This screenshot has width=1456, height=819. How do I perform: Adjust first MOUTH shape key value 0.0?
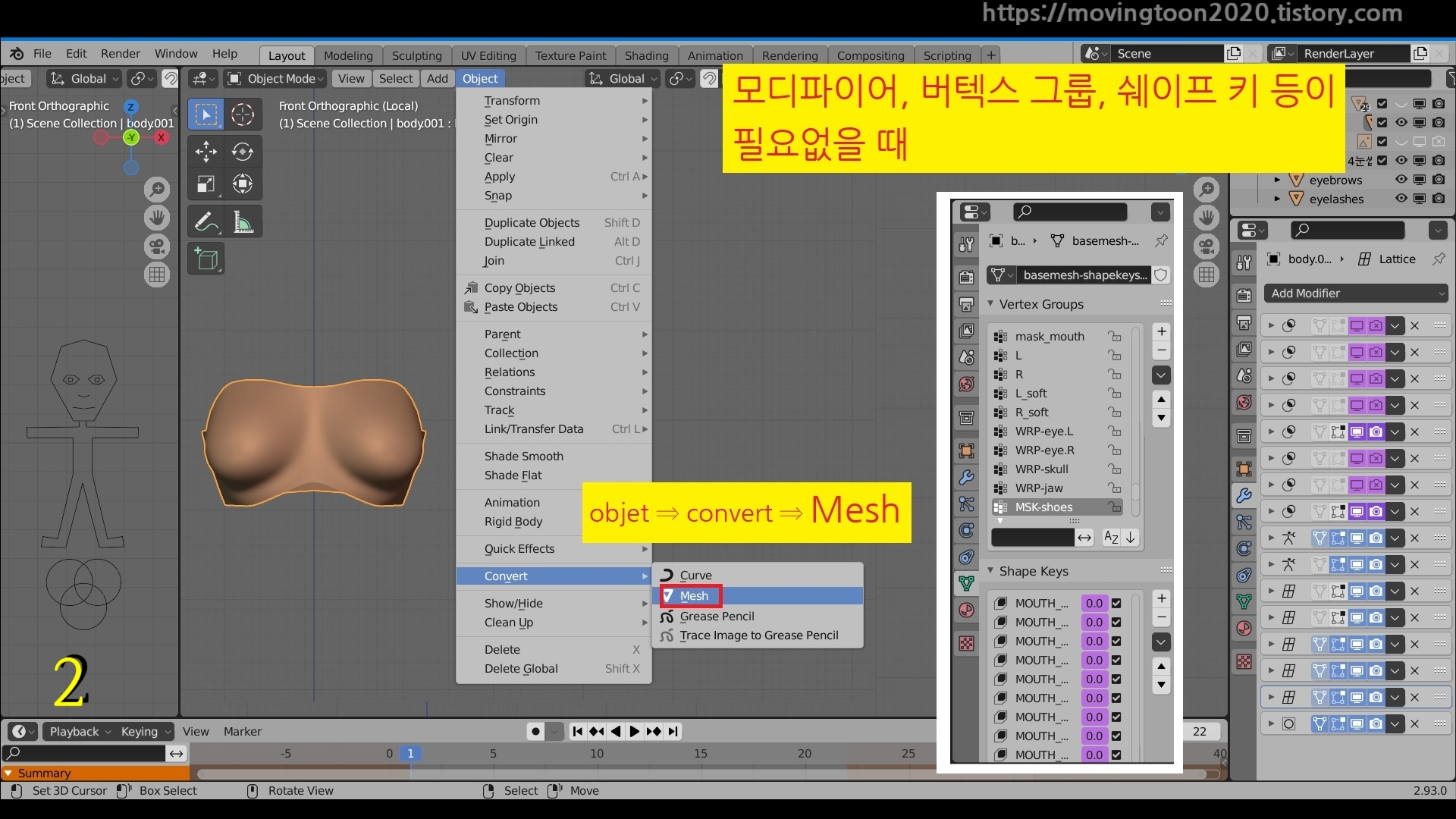click(1094, 604)
